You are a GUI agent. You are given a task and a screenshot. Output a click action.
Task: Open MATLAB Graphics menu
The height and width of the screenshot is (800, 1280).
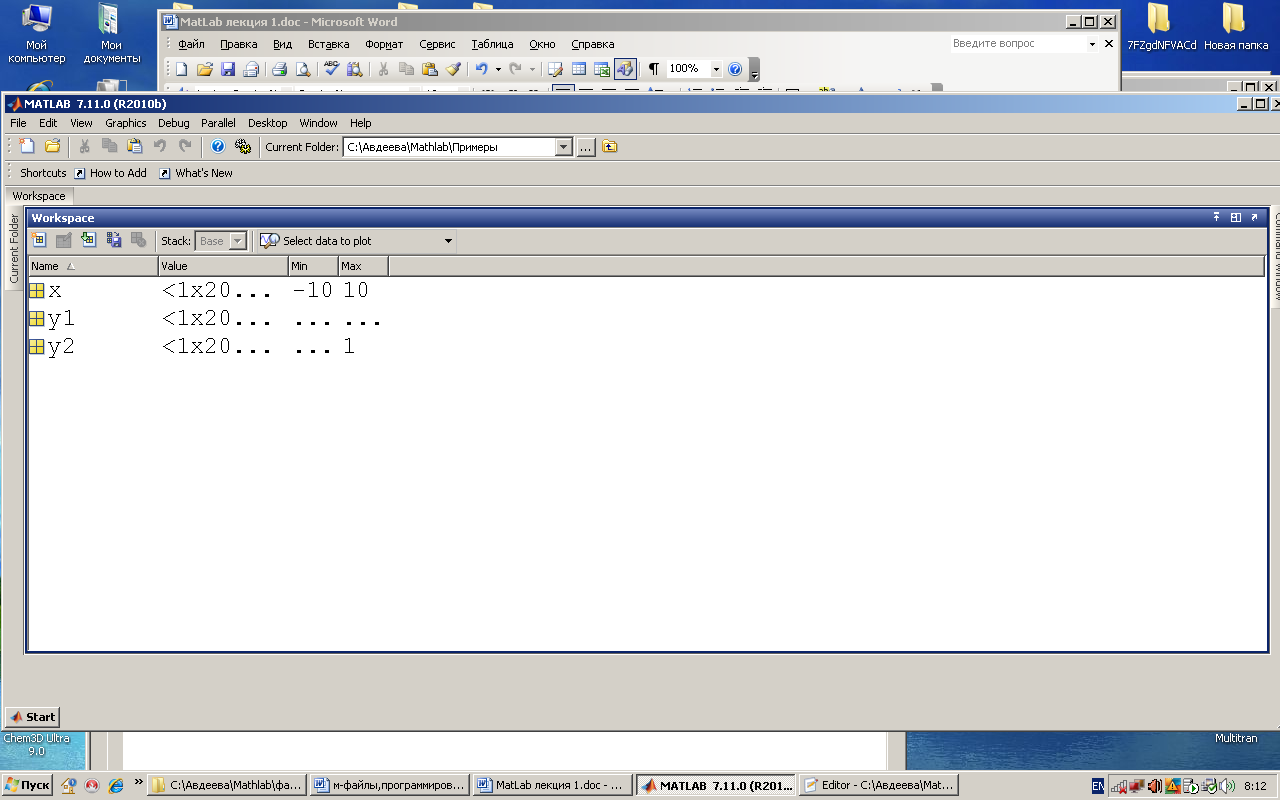(126, 123)
